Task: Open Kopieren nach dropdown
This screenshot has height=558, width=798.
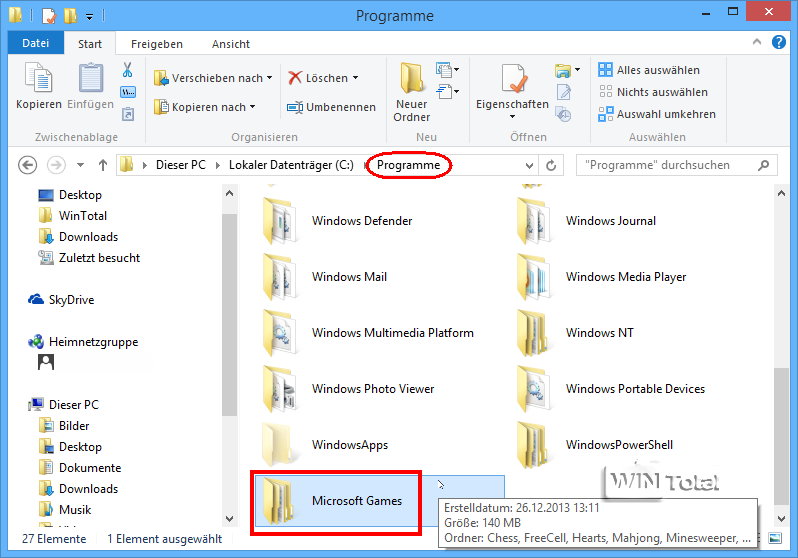Action: click(205, 107)
